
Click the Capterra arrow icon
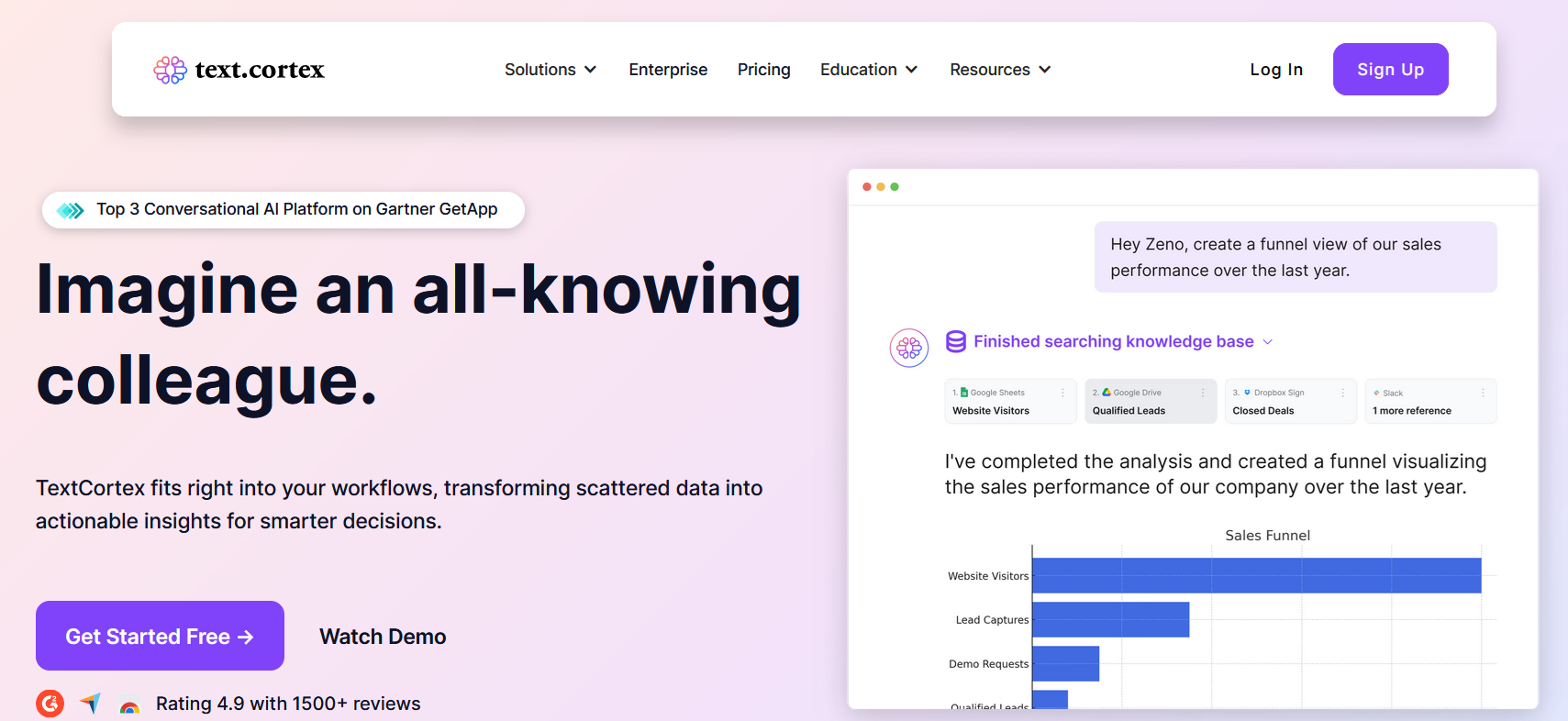coord(90,704)
